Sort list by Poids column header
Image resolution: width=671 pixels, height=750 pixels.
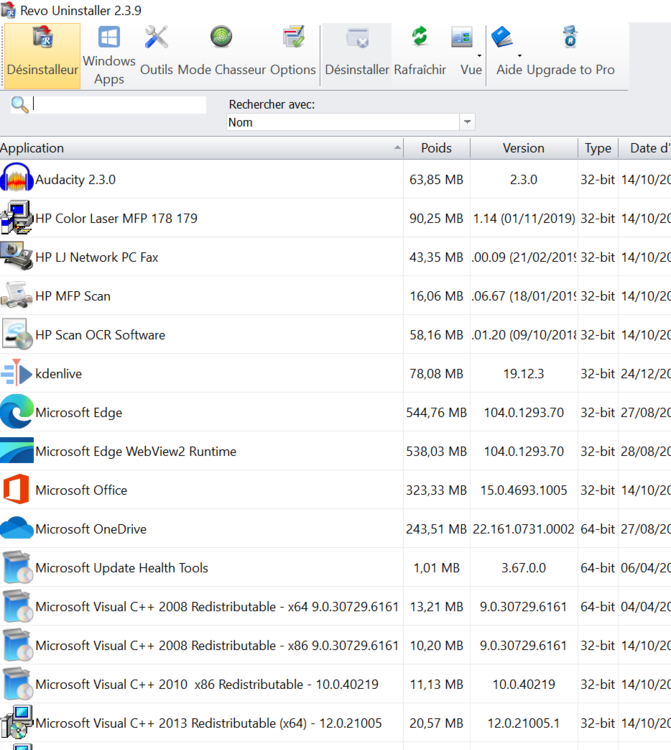pyautogui.click(x=436, y=148)
